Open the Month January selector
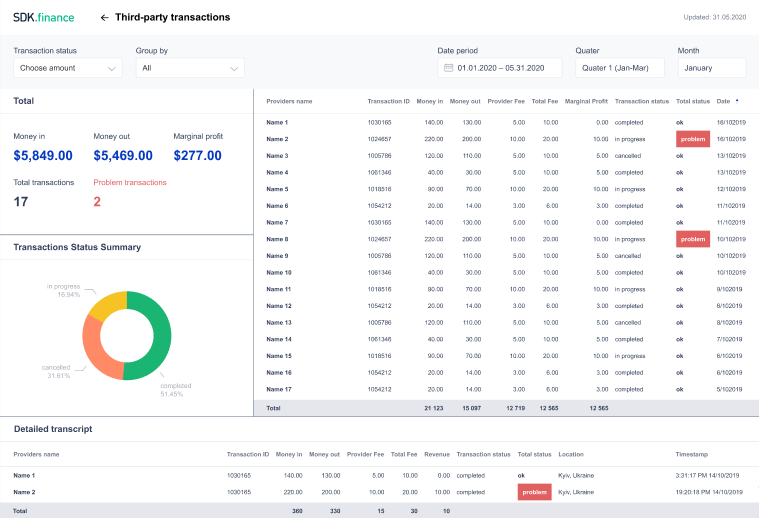The image size is (759, 518). pyautogui.click(x=712, y=68)
